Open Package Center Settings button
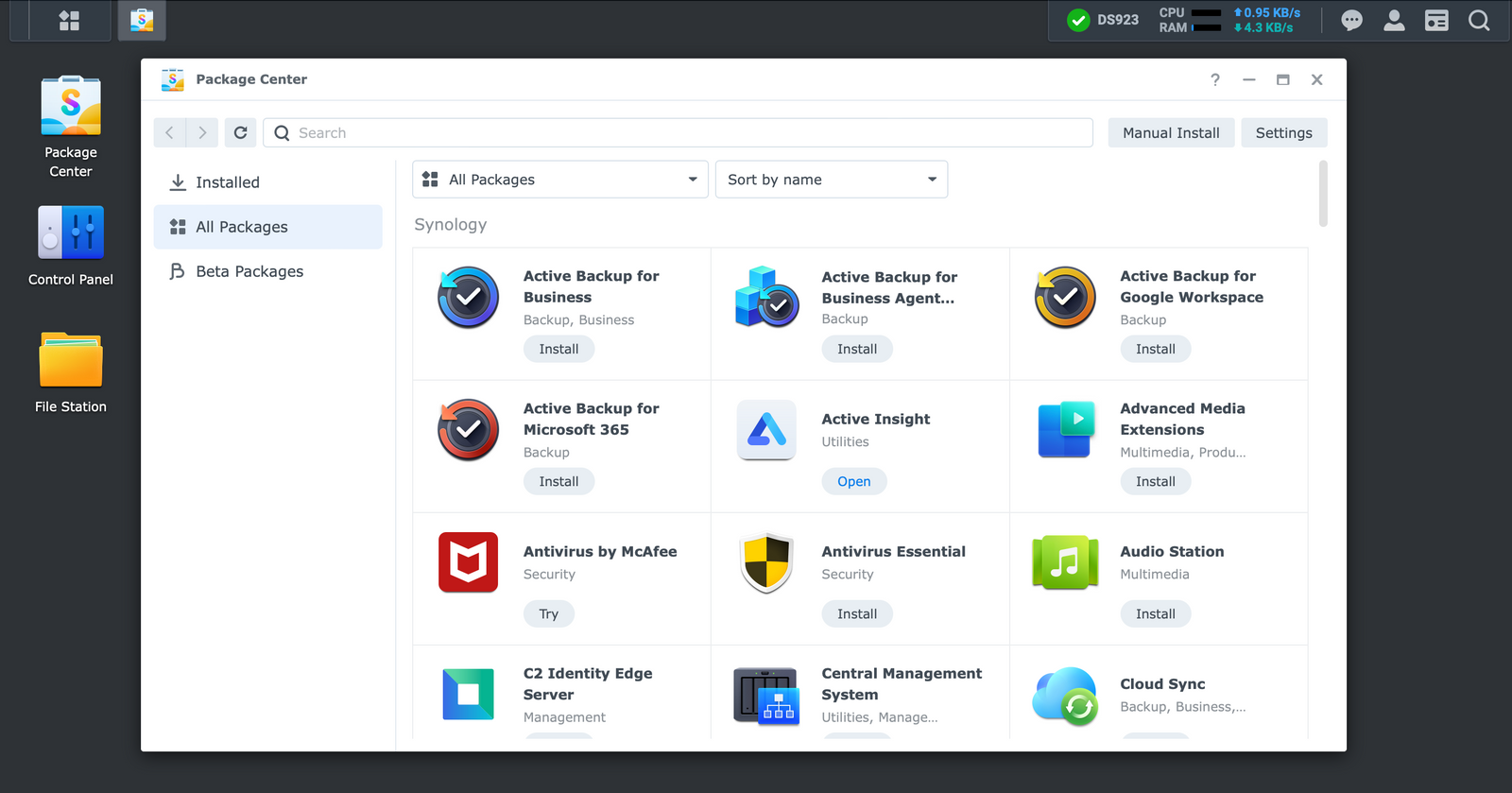The image size is (1512, 793). tap(1283, 133)
